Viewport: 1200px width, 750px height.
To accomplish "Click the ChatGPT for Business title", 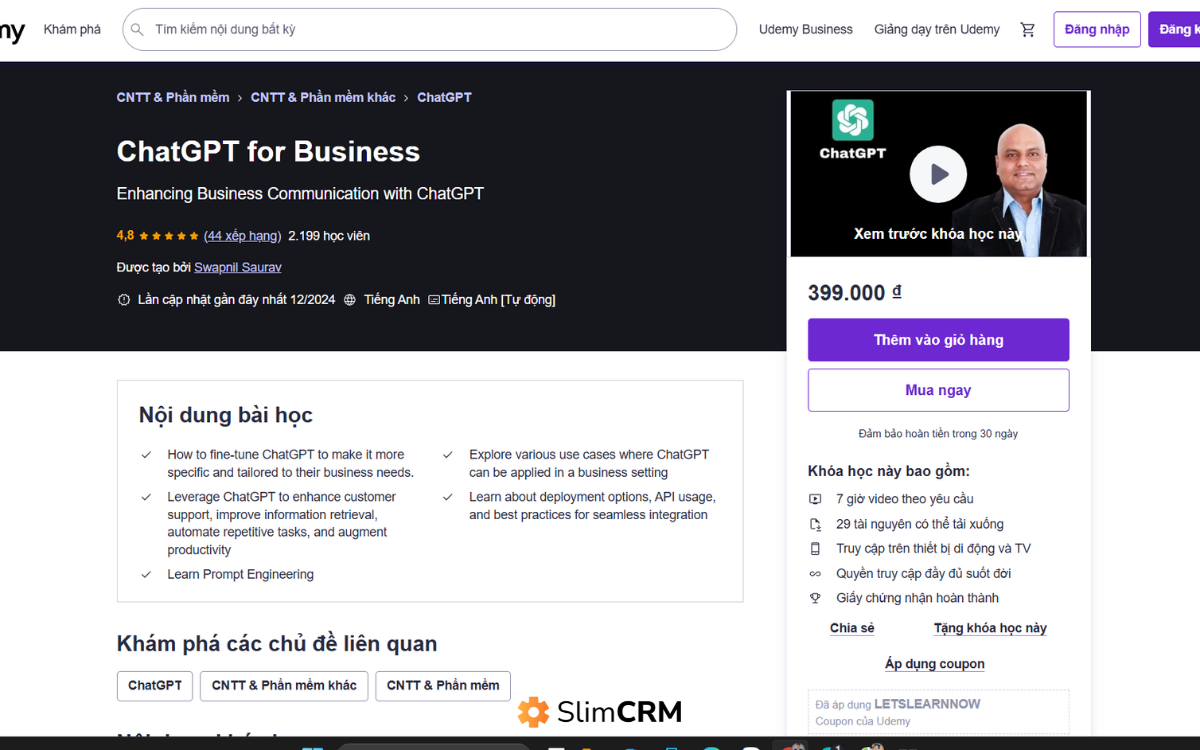I will 268,152.
